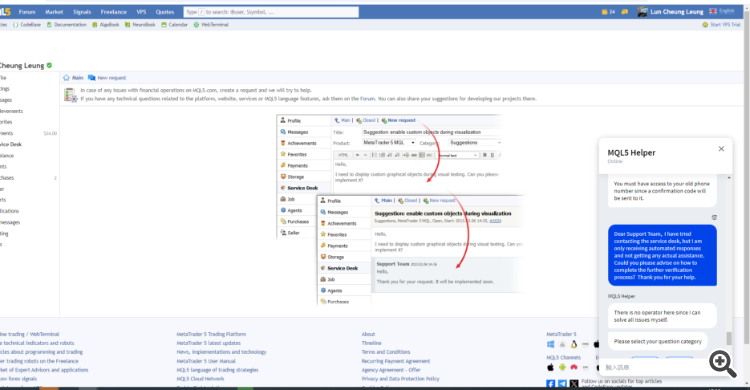Click the magnifier zoom-in icon
This screenshot has height=390, width=750.
[722, 364]
